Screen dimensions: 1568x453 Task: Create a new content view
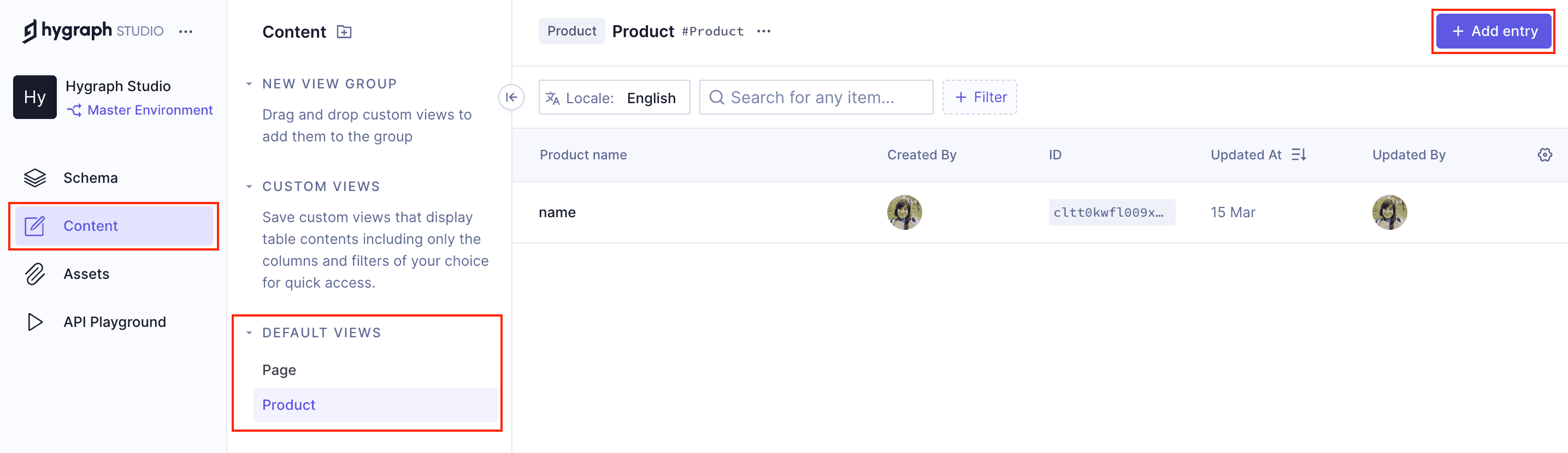click(x=344, y=32)
